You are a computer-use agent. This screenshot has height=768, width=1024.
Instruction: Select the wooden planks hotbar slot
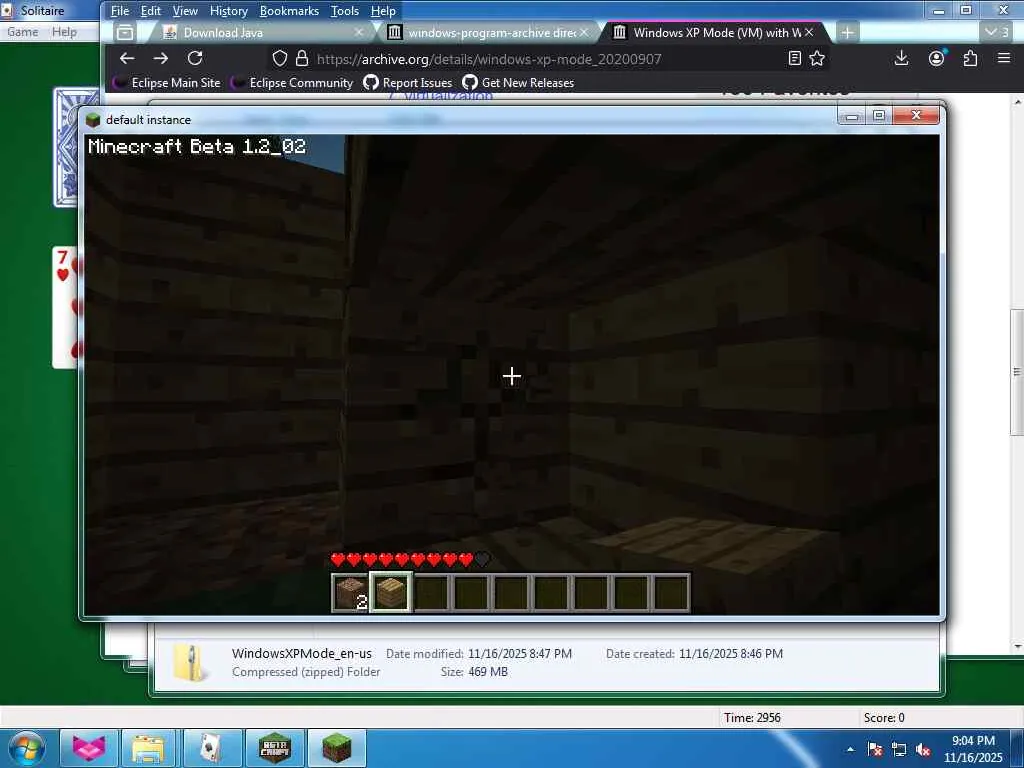click(x=391, y=592)
